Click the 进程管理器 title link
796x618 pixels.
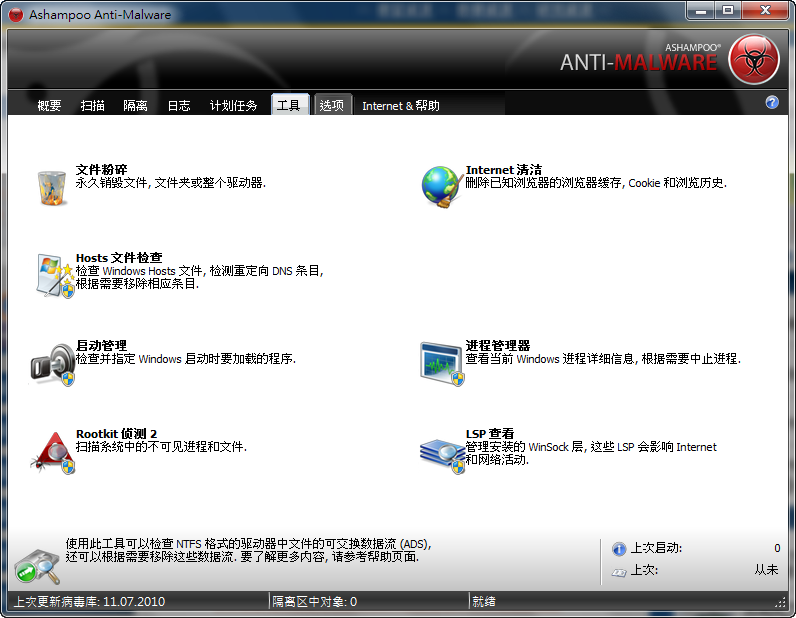[x=497, y=345]
